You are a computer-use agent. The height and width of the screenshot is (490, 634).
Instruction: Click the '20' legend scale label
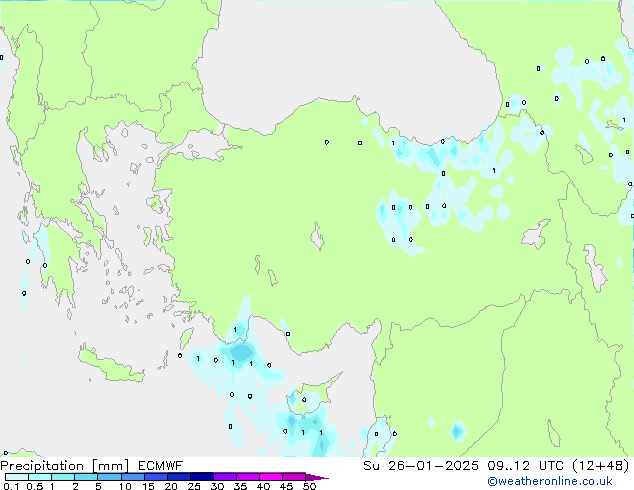(x=171, y=486)
